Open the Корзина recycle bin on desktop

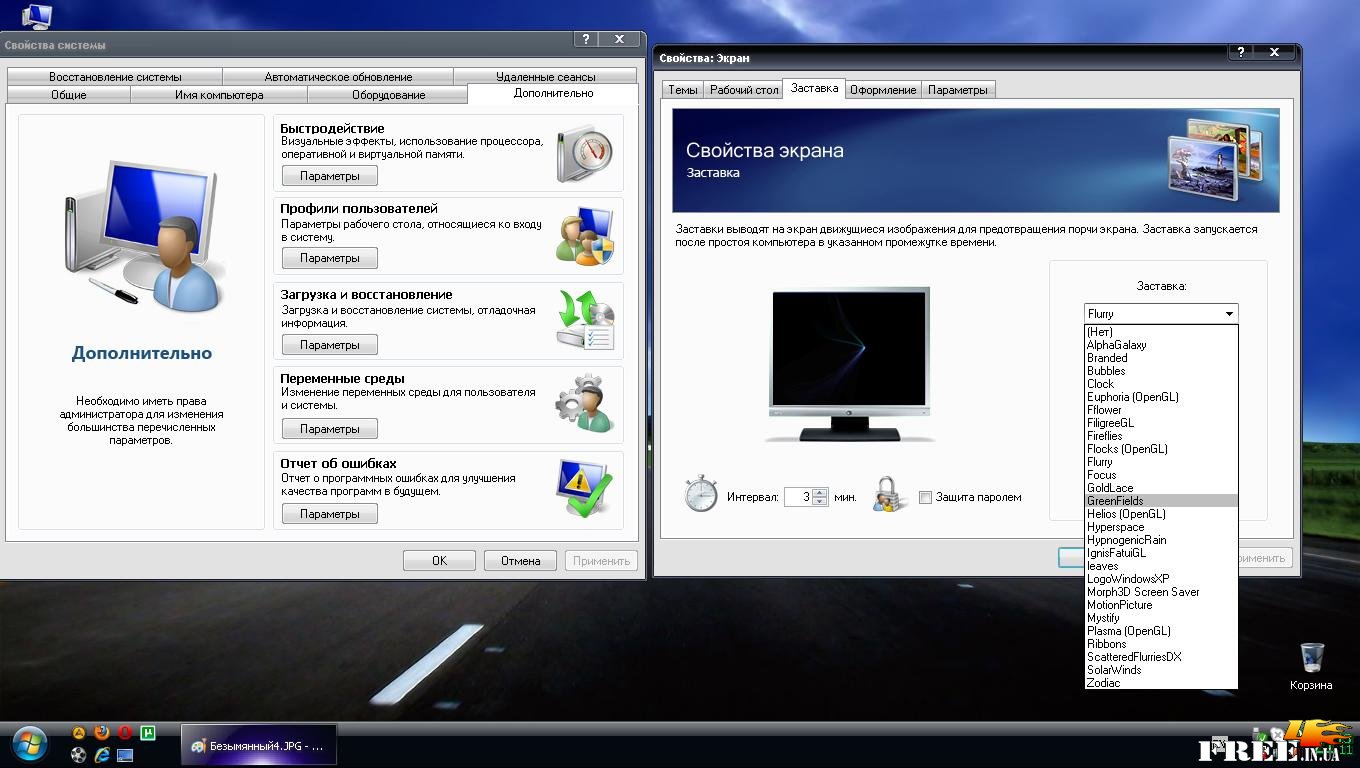(1311, 666)
